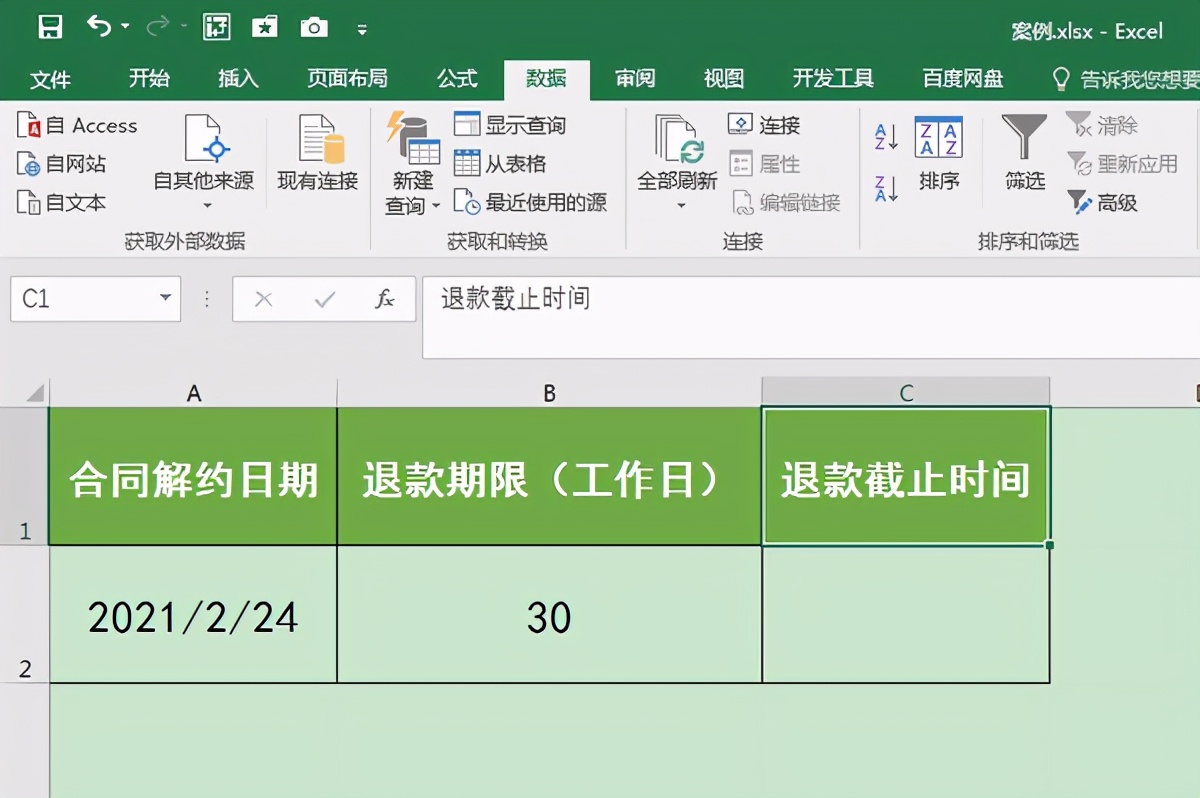Switch to the 页面布局 ribbon tab
The width and height of the screenshot is (1200, 798).
(x=347, y=78)
